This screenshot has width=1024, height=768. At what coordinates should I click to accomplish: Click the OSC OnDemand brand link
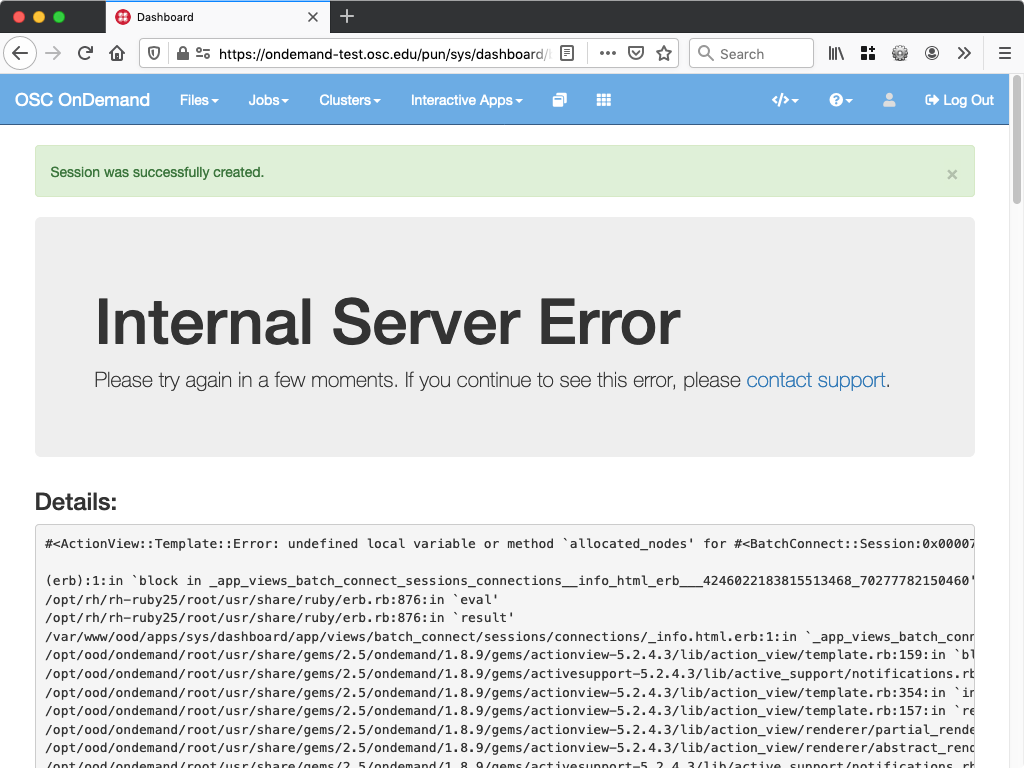point(82,100)
